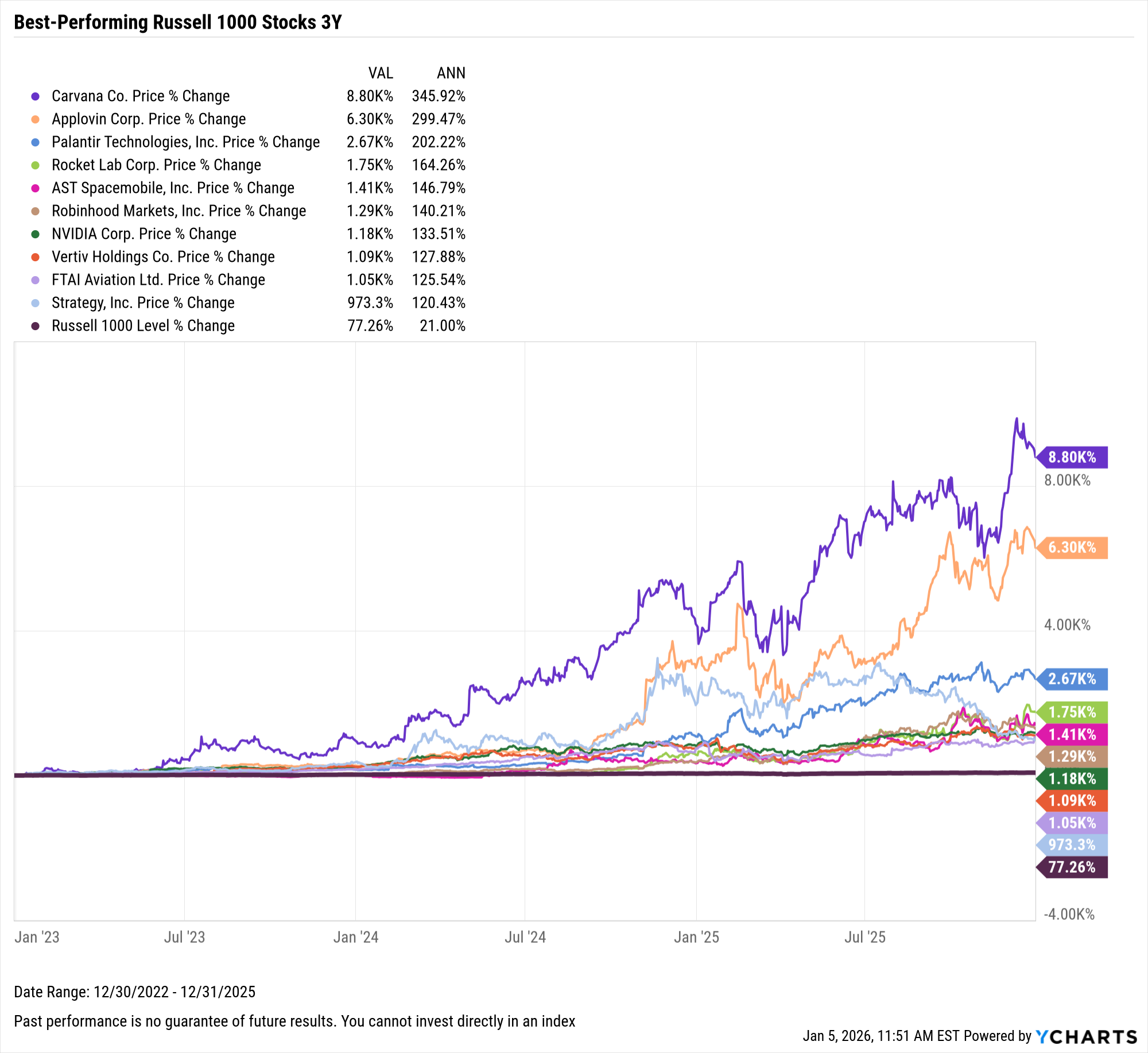Click the Russell 1000 legend dot

(x=36, y=326)
